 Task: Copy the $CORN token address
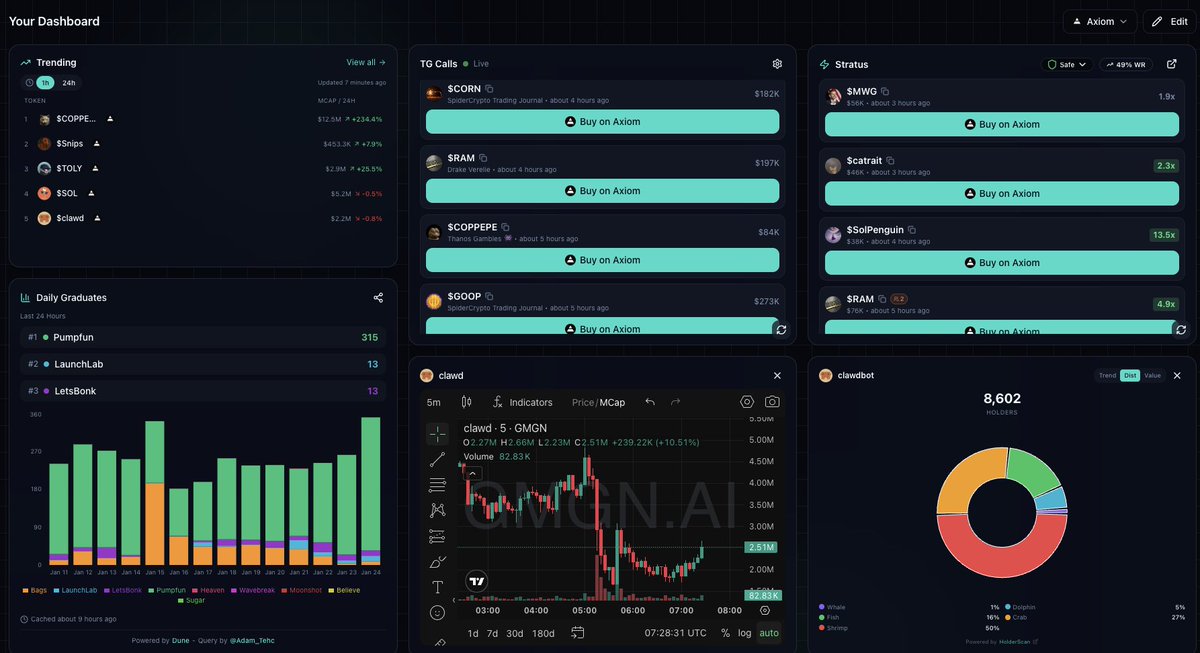click(489, 89)
